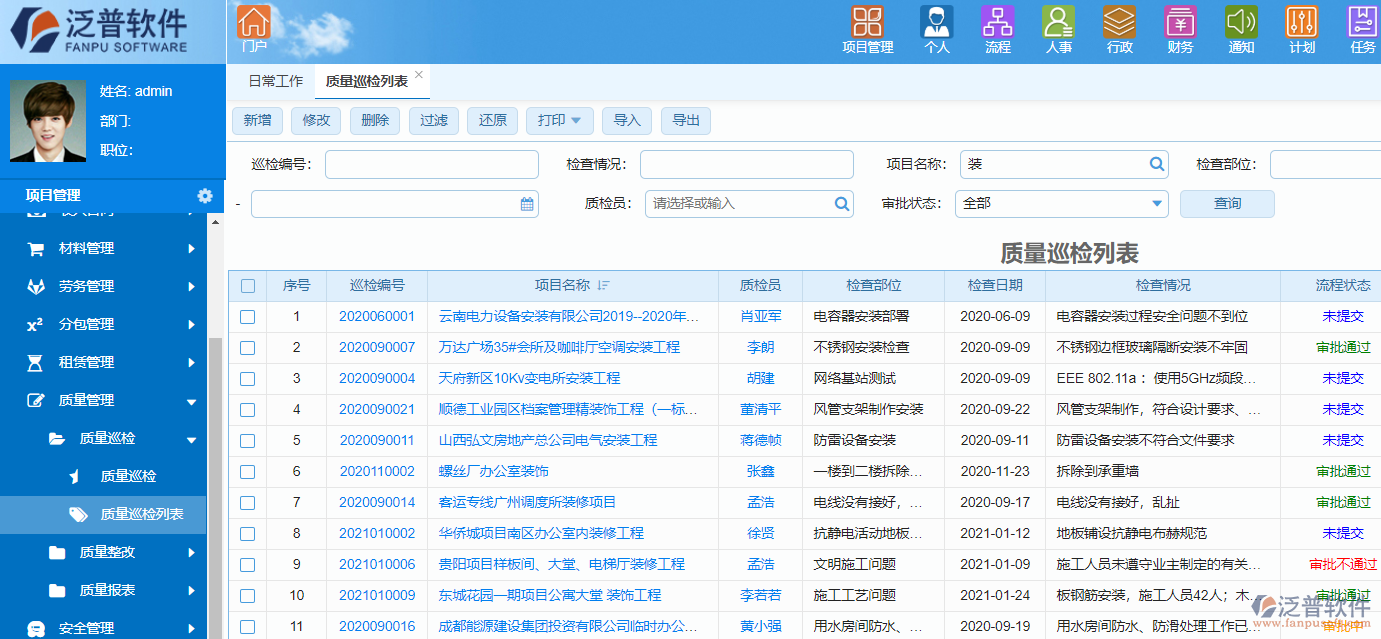The height and width of the screenshot is (639, 1381).
Task: Expand the 分包管理 menu
Action: point(190,325)
